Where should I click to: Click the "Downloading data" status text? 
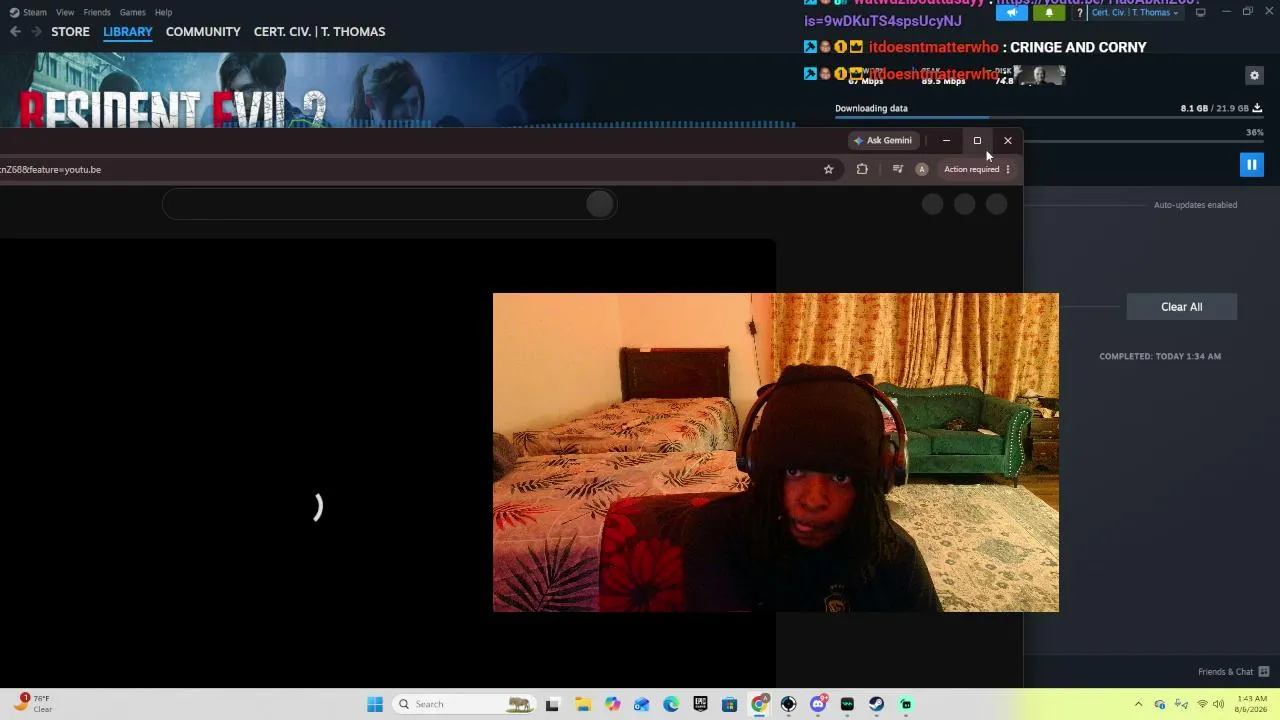pyautogui.click(x=871, y=108)
